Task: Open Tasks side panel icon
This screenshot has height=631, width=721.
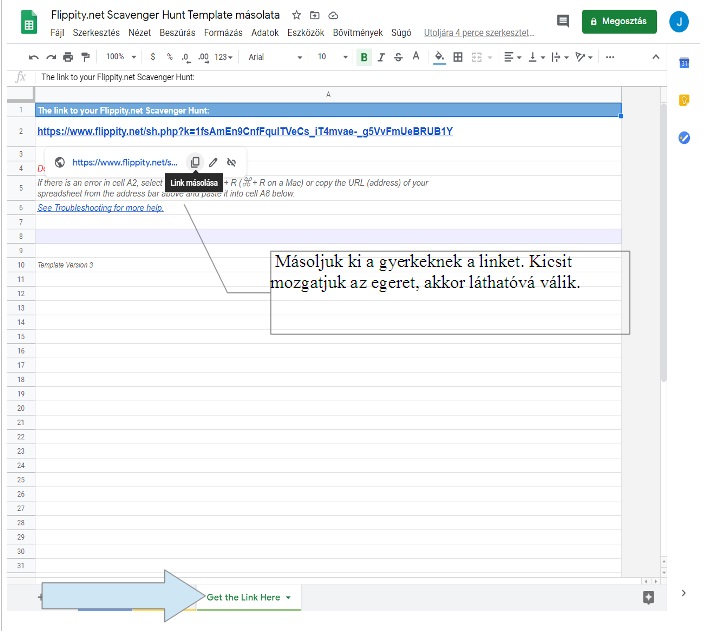Action: pyautogui.click(x=684, y=138)
